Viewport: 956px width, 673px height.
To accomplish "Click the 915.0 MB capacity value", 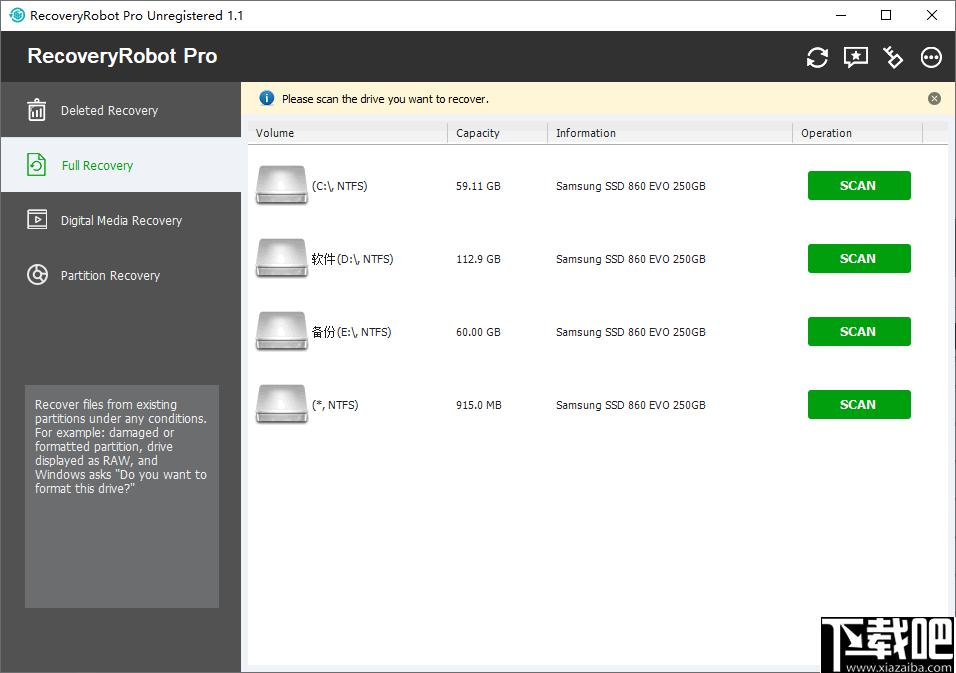I will [479, 405].
